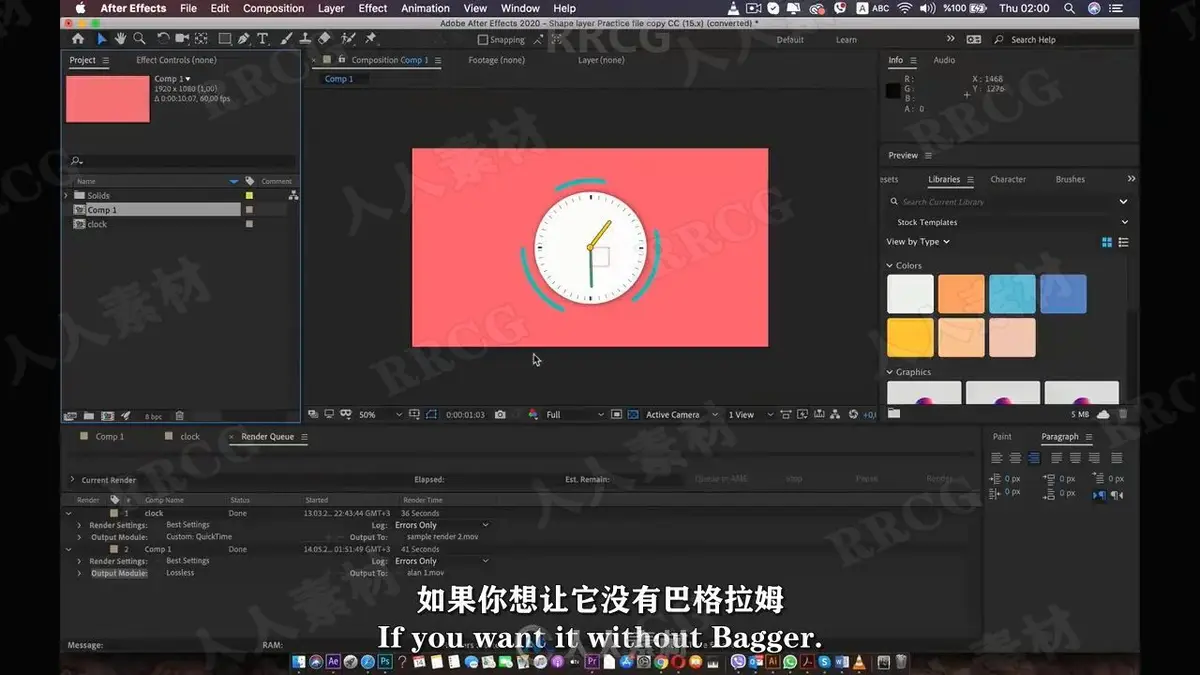Create new composition from Project panel footer
Viewport: 1200px width, 675px height.
[x=107, y=416]
